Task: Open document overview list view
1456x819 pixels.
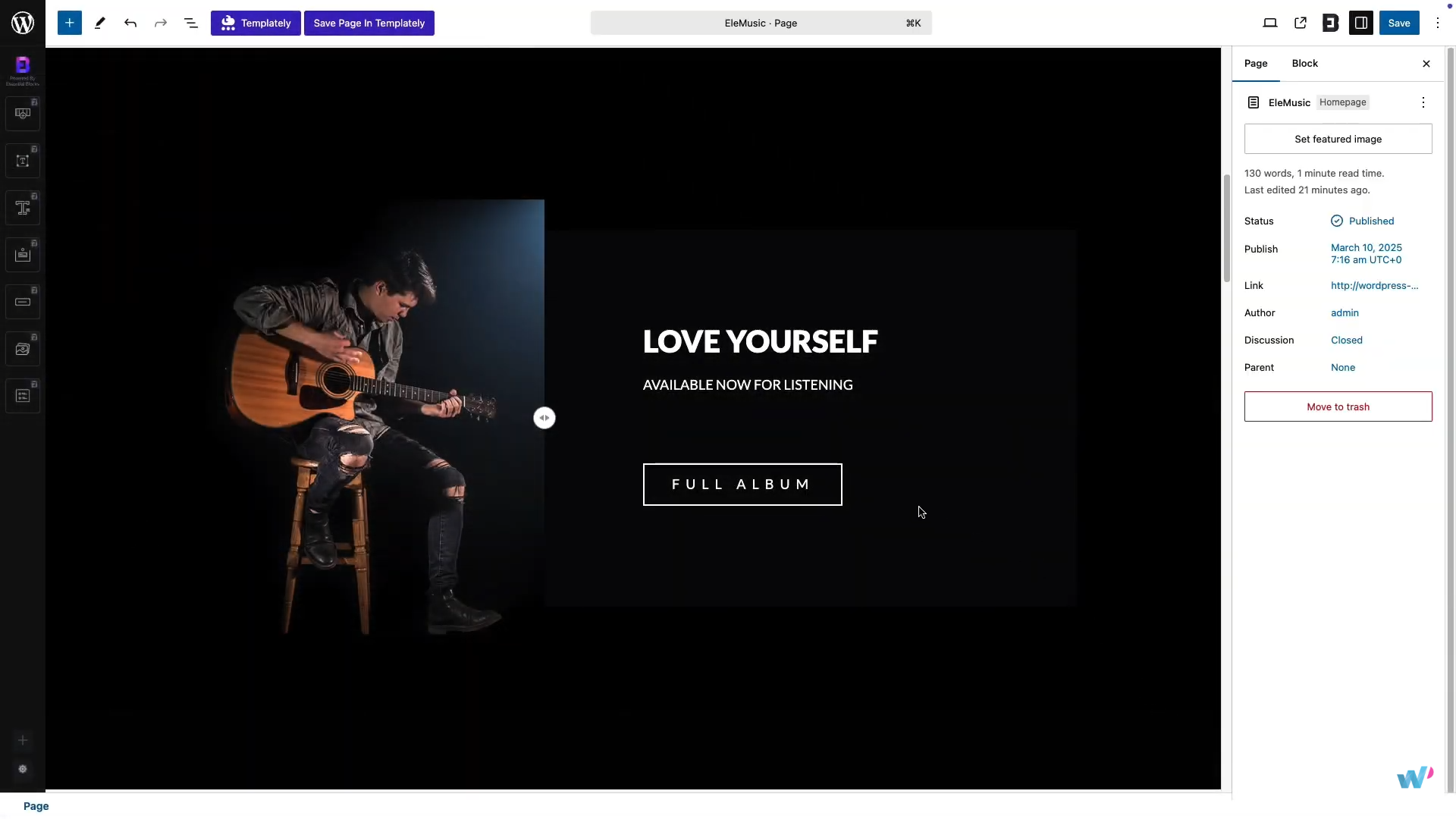Action: pyautogui.click(x=191, y=23)
